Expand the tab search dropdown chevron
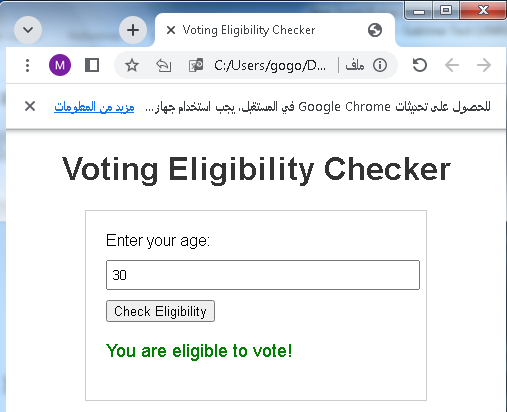The image size is (507, 412). pos(28,30)
